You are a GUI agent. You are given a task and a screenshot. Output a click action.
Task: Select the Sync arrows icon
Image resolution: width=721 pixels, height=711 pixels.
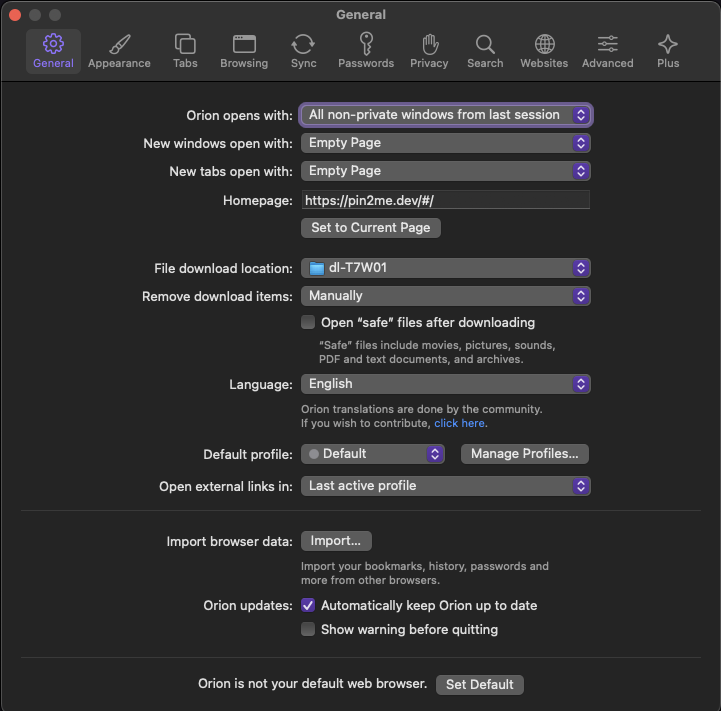pos(303,45)
